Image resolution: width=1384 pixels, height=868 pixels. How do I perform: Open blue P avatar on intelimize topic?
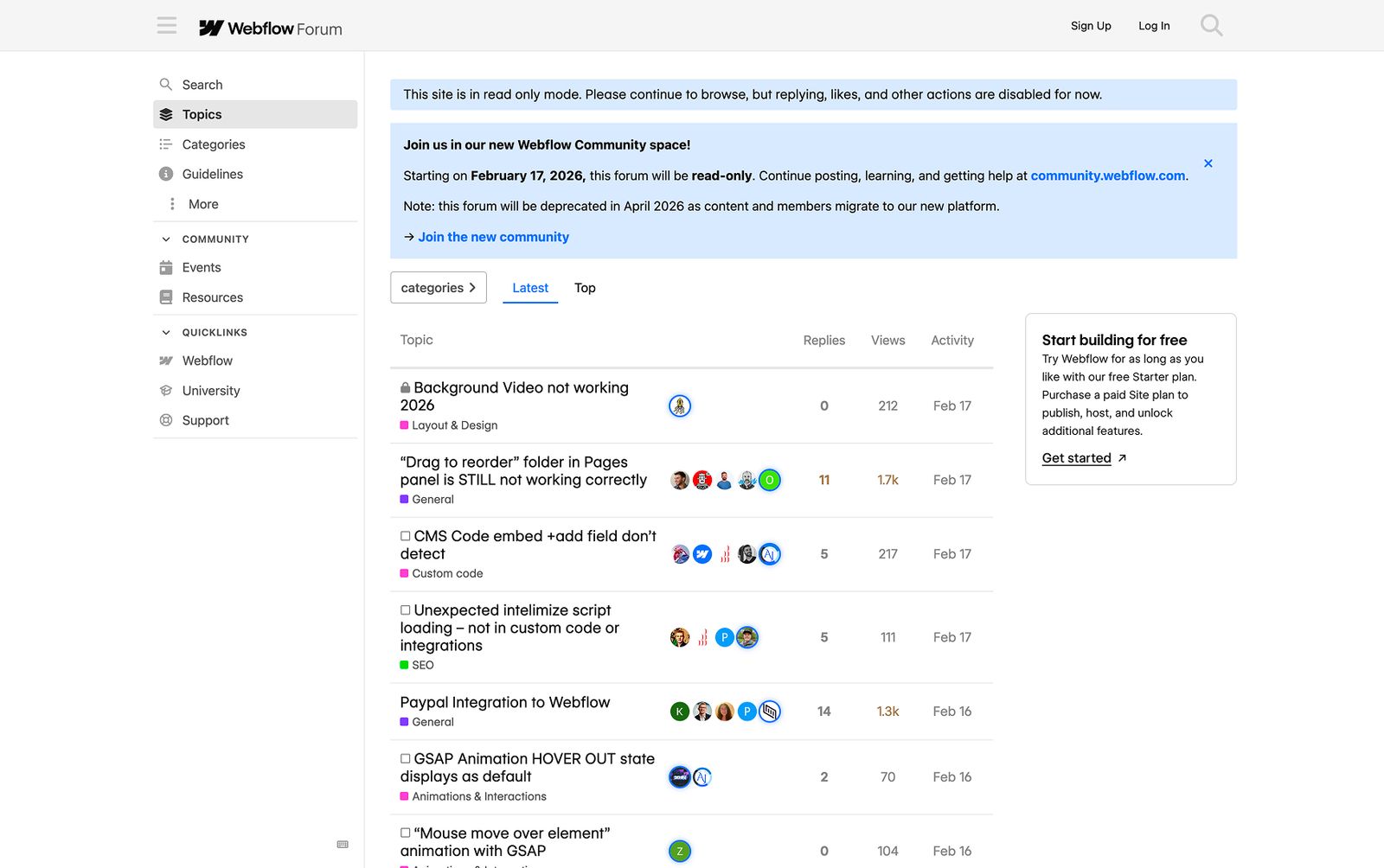(725, 637)
